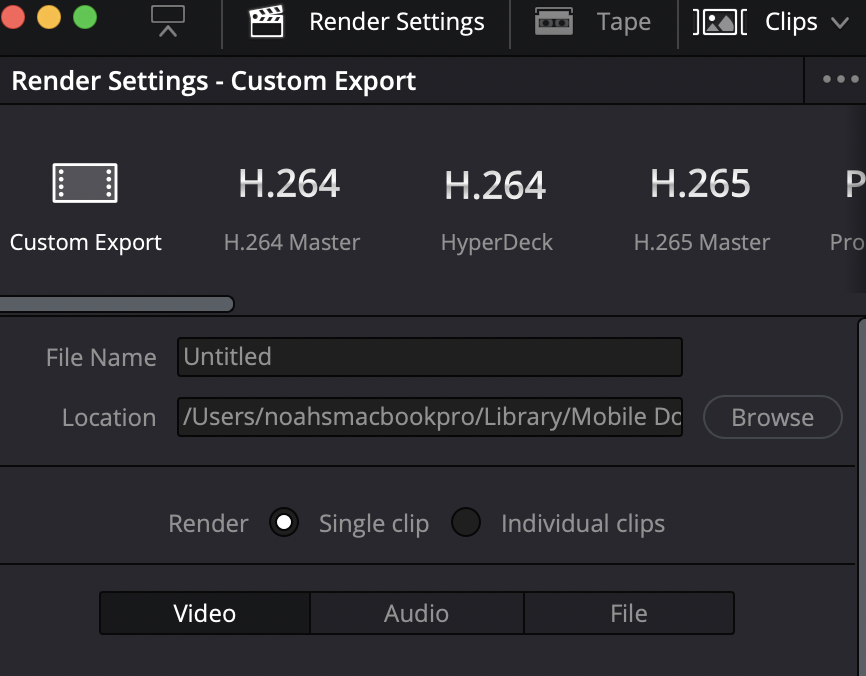The height and width of the screenshot is (676, 866).
Task: Click the 'H.264 Master' label text
Action: click(x=292, y=242)
